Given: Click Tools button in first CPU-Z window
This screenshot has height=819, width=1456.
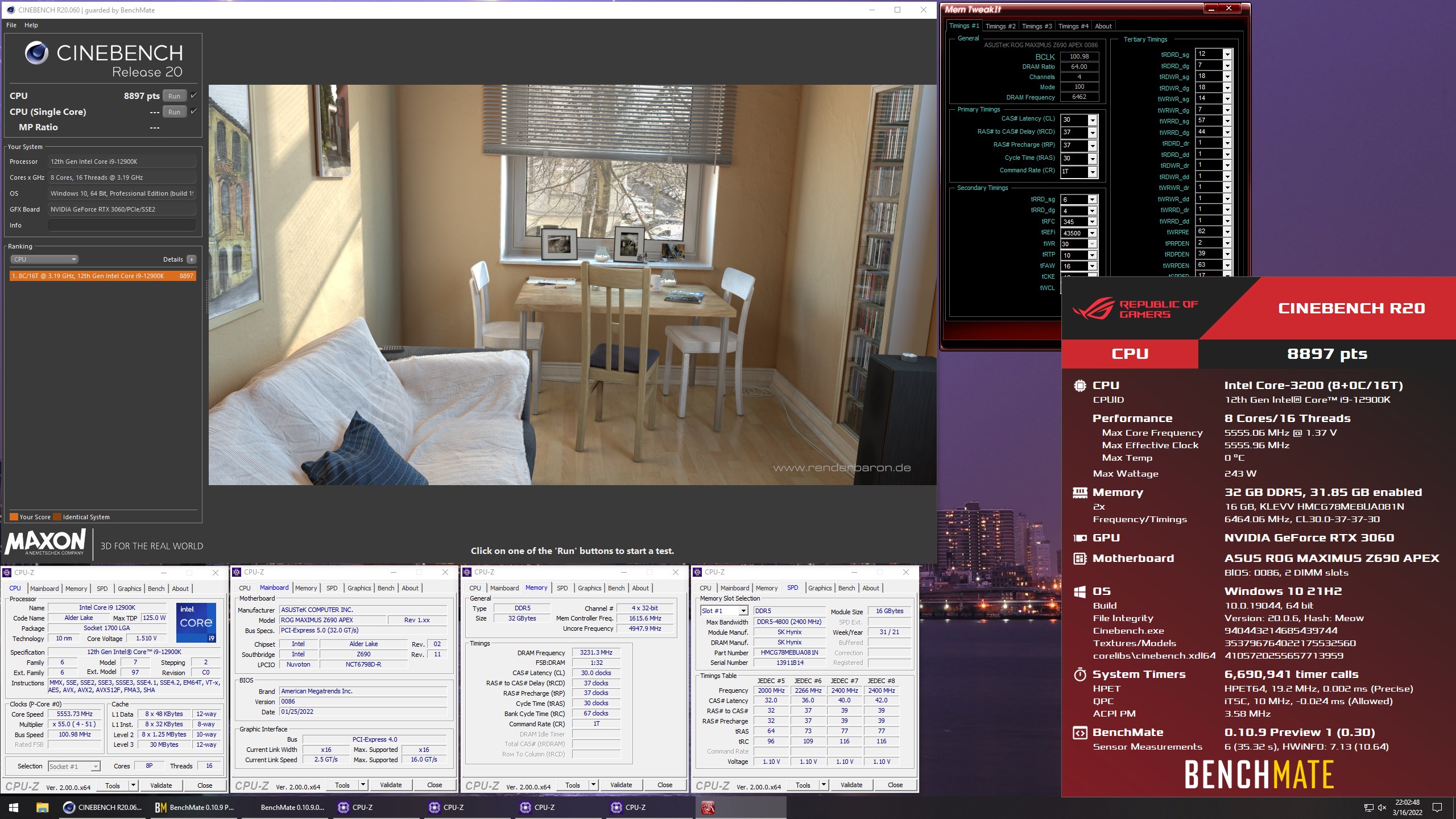Looking at the screenshot, I should click(113, 786).
